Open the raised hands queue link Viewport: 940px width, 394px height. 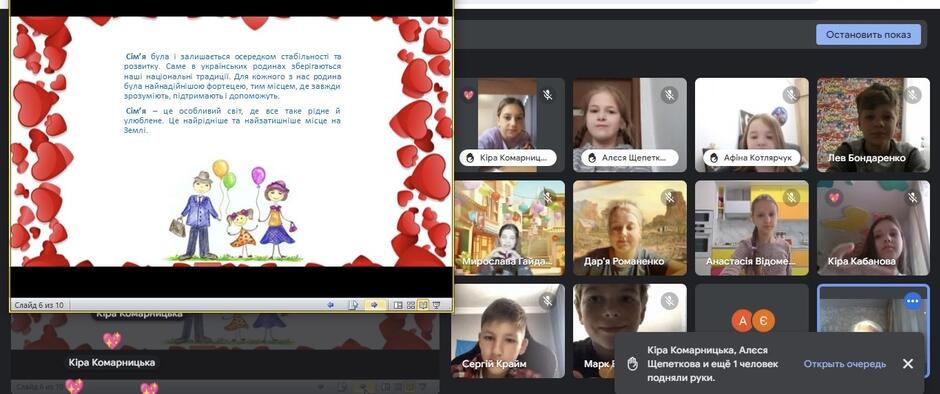coord(845,364)
